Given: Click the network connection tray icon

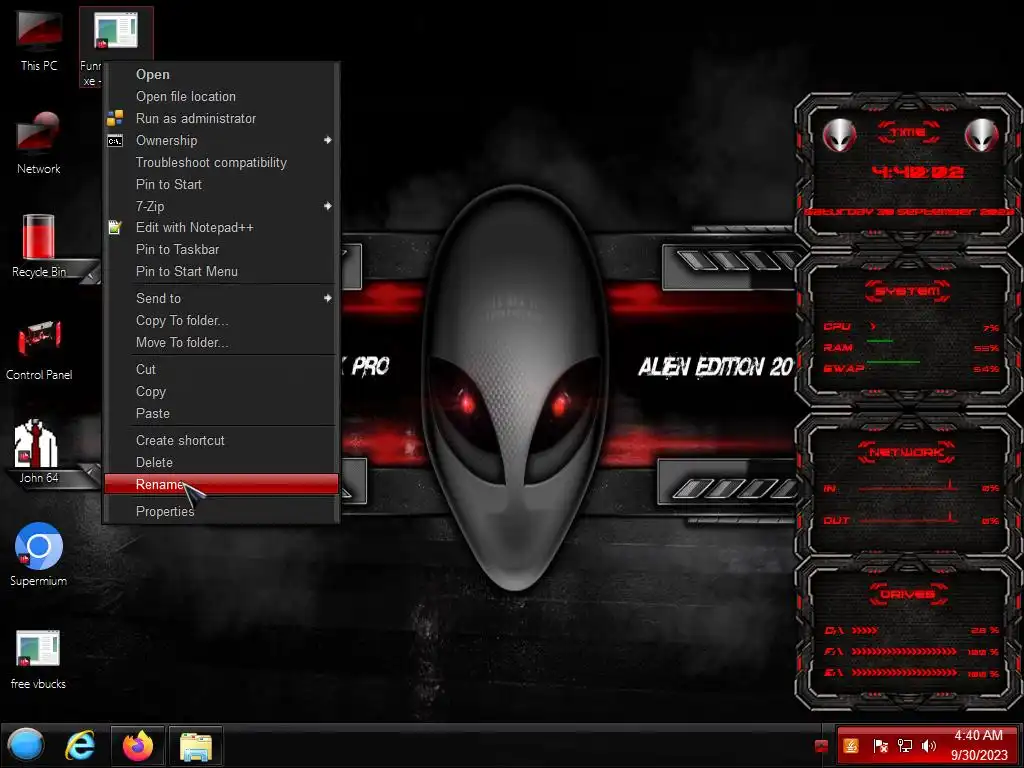Looking at the screenshot, I should coord(904,746).
